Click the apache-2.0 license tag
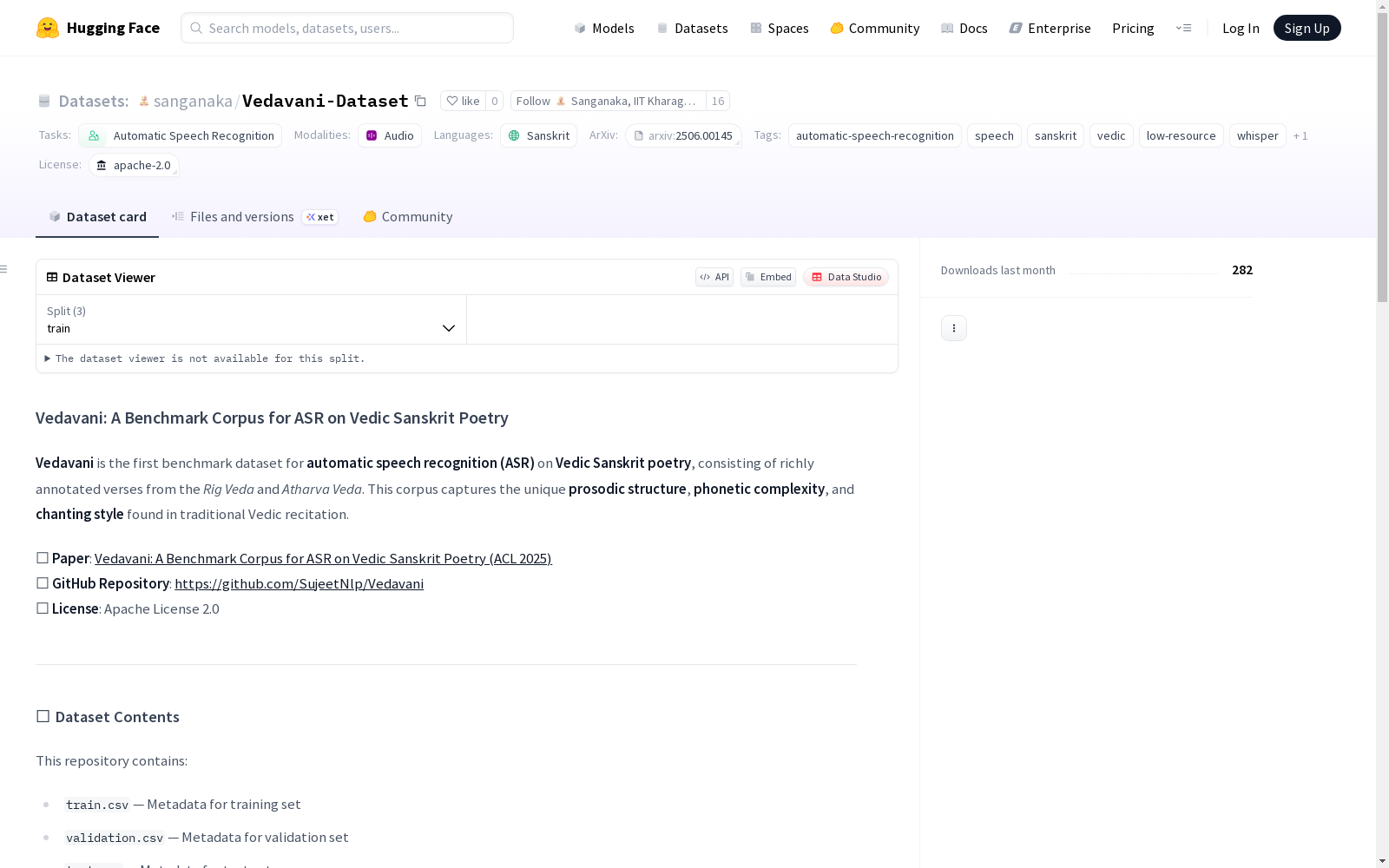Image resolution: width=1389 pixels, height=868 pixels. tap(134, 165)
